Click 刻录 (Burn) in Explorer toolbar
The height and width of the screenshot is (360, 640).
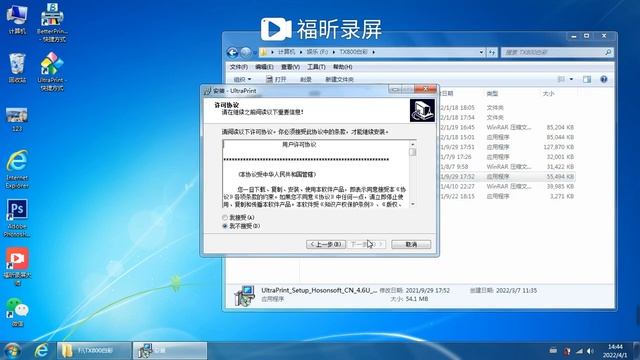(x=306, y=79)
